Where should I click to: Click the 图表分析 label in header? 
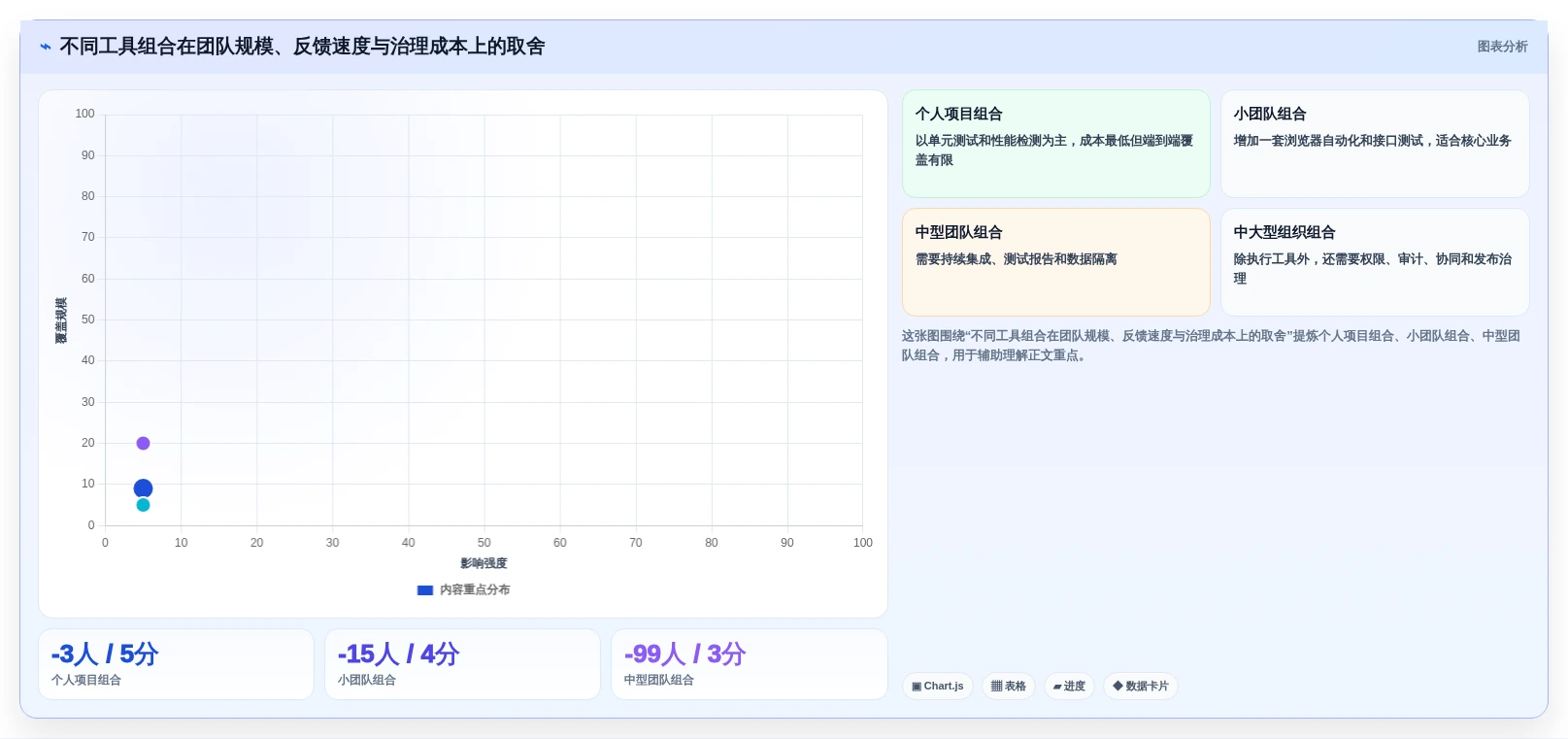click(x=1502, y=47)
